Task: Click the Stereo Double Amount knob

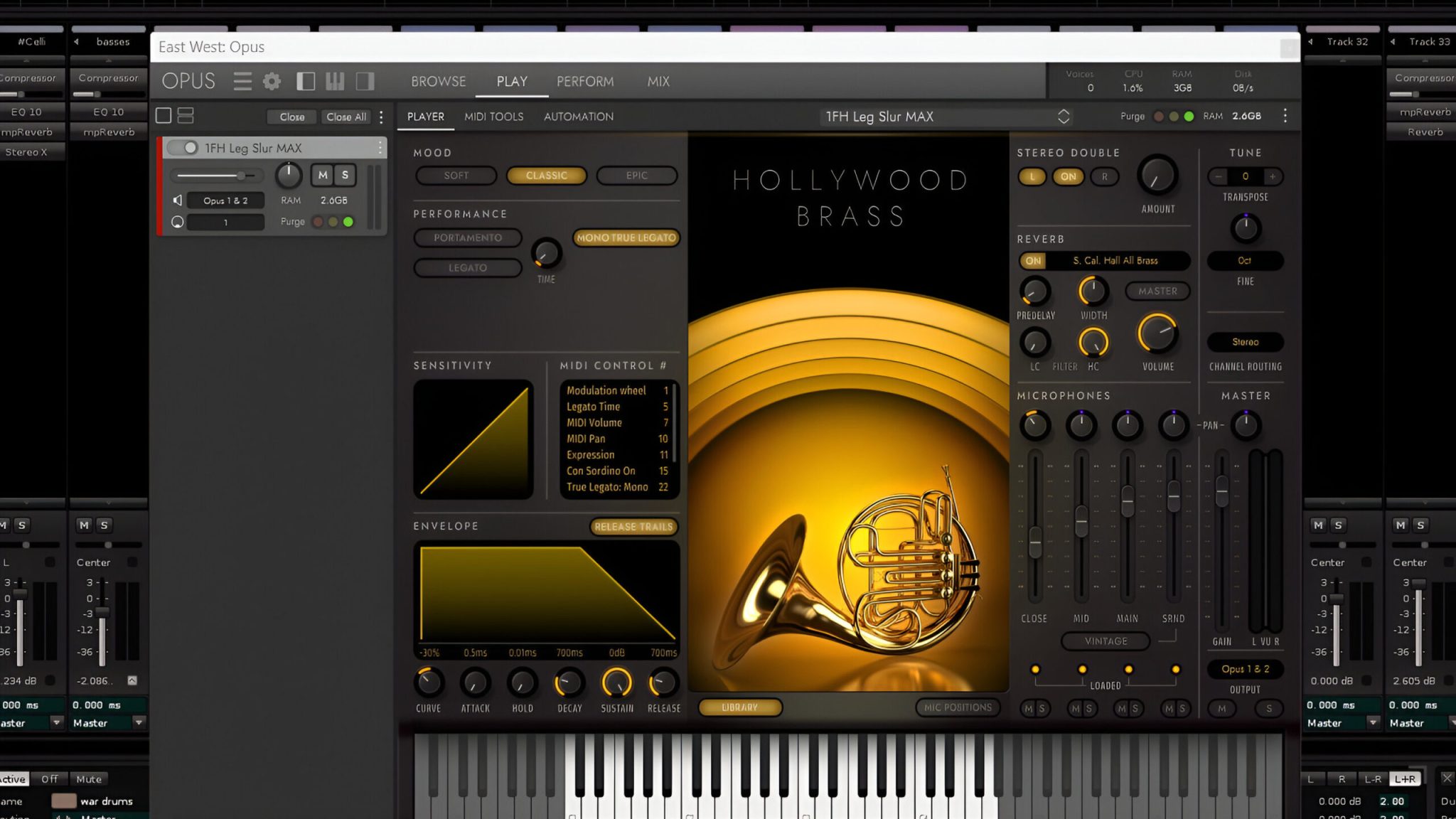Action: click(x=1157, y=176)
